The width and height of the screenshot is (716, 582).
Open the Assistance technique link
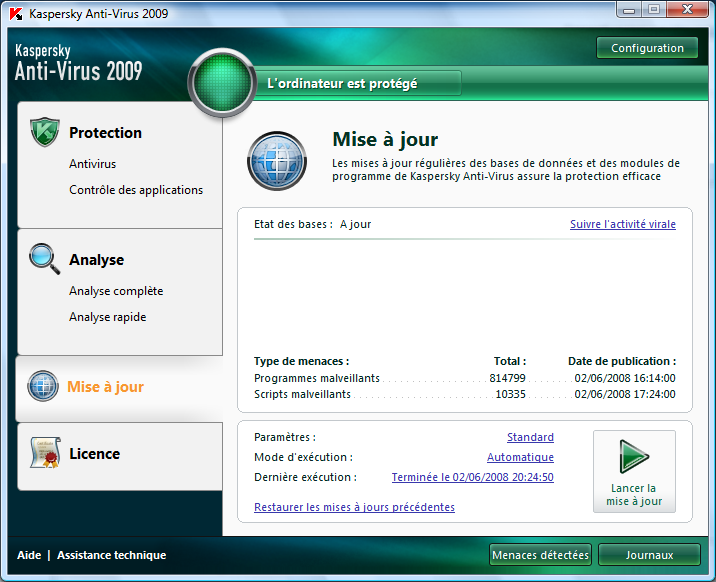pyautogui.click(x=112, y=555)
